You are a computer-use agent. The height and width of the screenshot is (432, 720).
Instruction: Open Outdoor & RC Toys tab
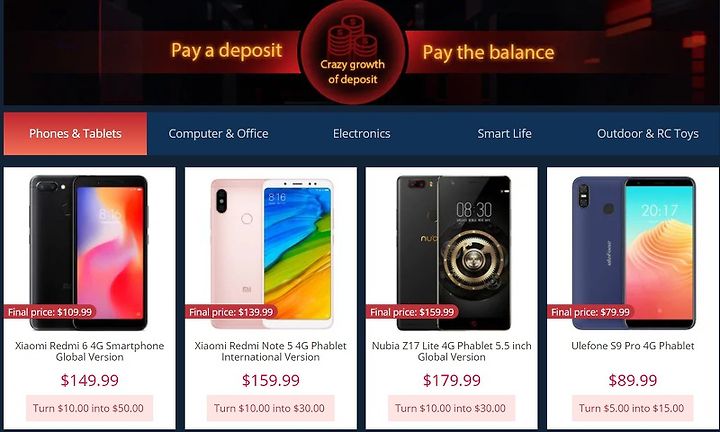click(x=647, y=134)
